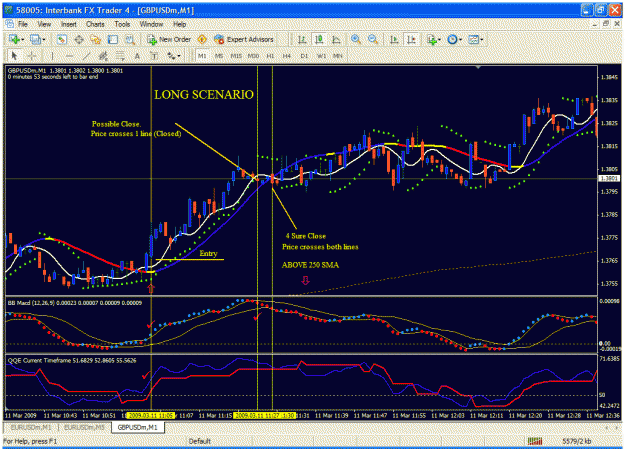The width and height of the screenshot is (625, 449).
Task: Switch to the EURUSDm,M1 chart tab
Action: pos(31,427)
